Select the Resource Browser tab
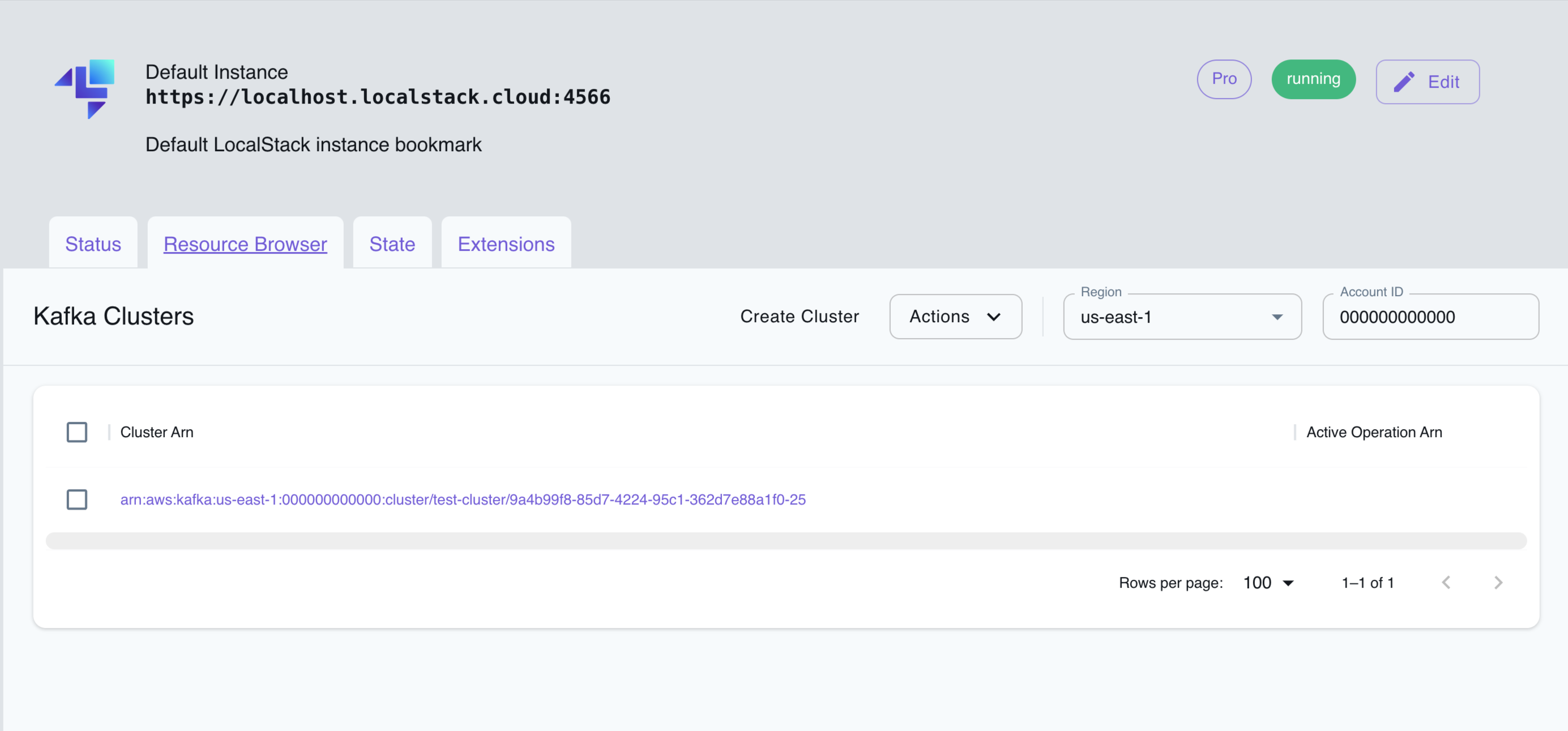 coord(245,243)
